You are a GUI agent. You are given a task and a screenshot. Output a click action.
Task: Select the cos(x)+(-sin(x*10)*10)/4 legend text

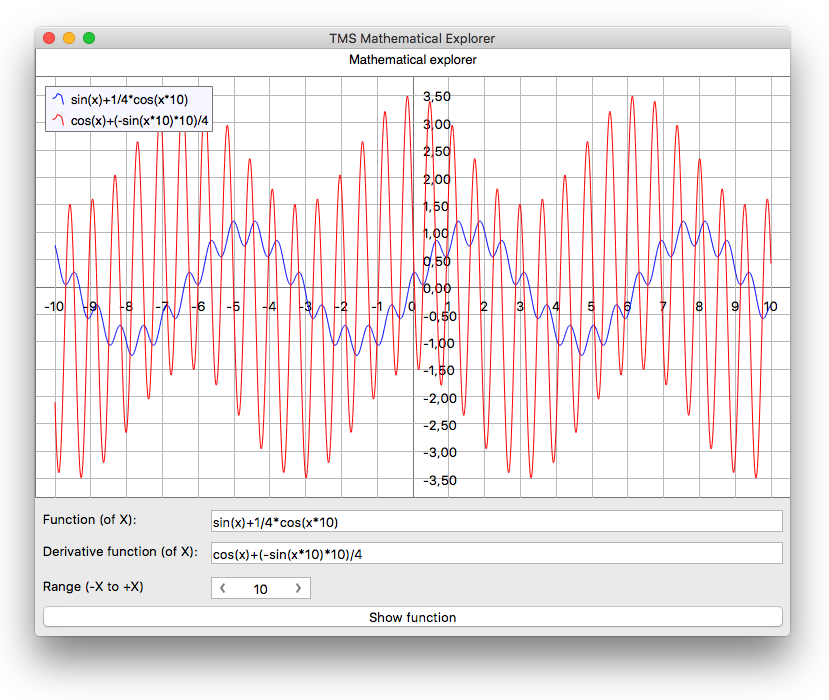coord(139,121)
